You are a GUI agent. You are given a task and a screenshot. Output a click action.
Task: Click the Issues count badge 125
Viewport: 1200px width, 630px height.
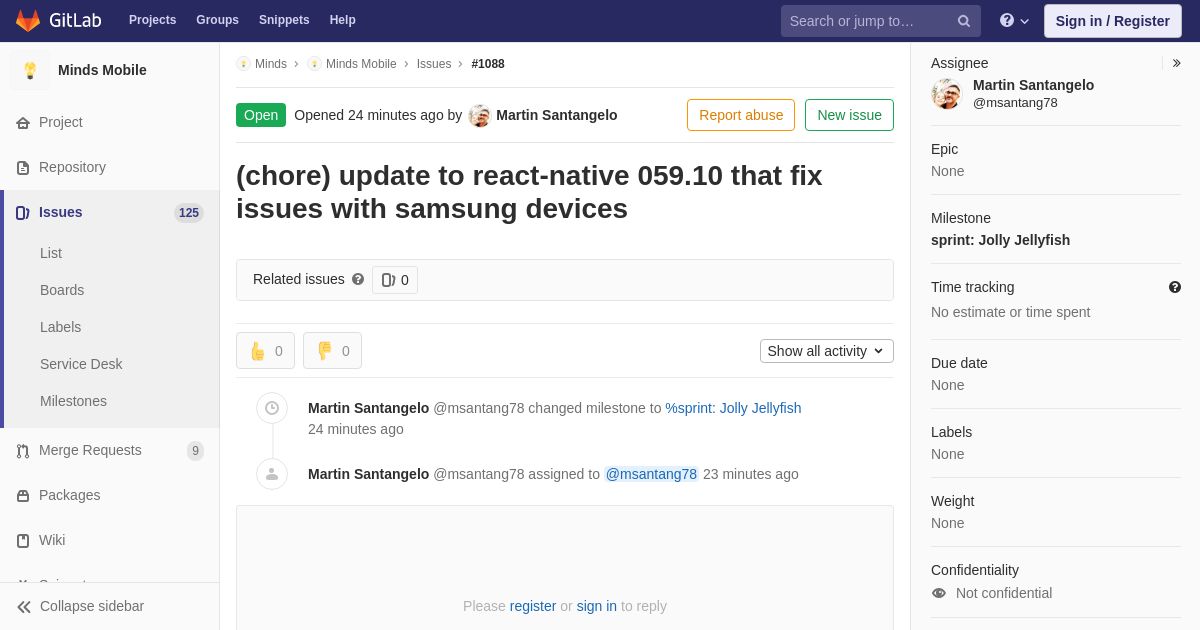pos(189,213)
